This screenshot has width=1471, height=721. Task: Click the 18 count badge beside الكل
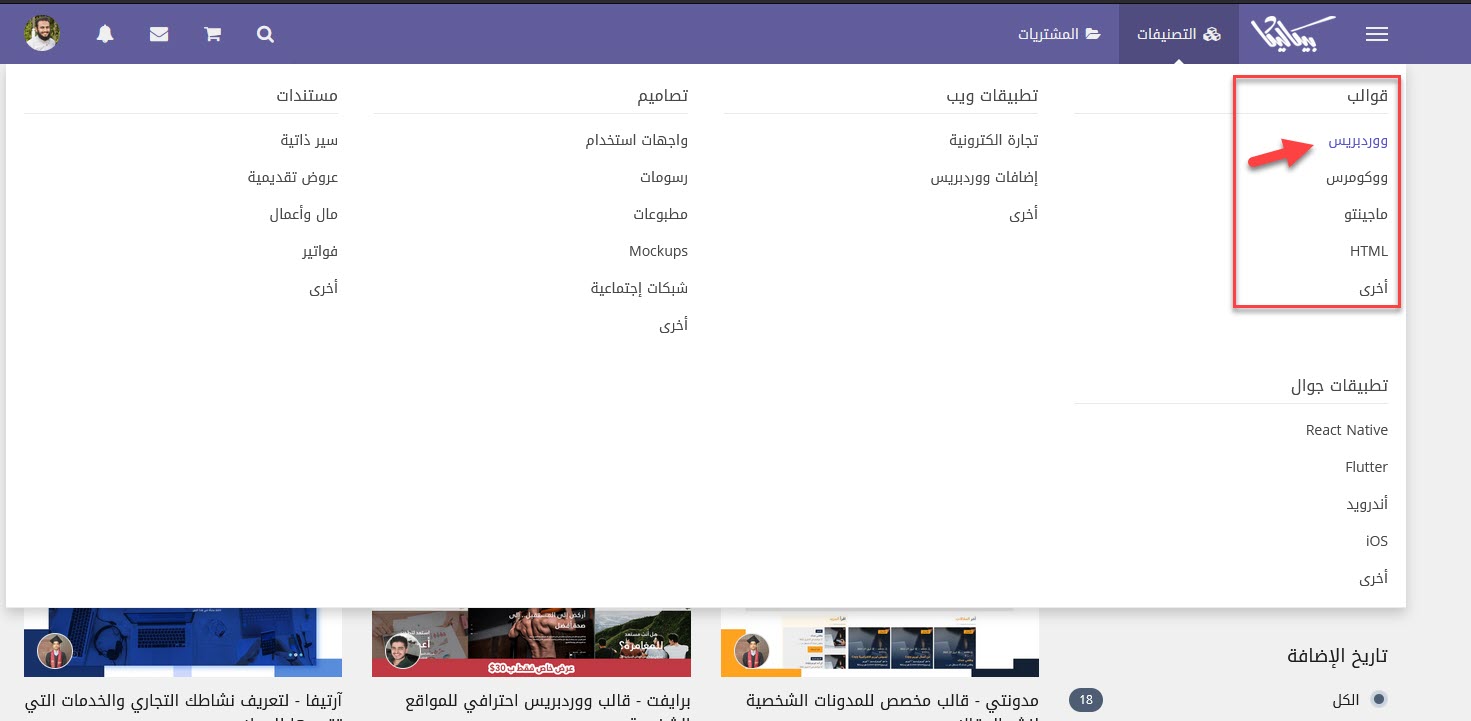(x=1086, y=700)
